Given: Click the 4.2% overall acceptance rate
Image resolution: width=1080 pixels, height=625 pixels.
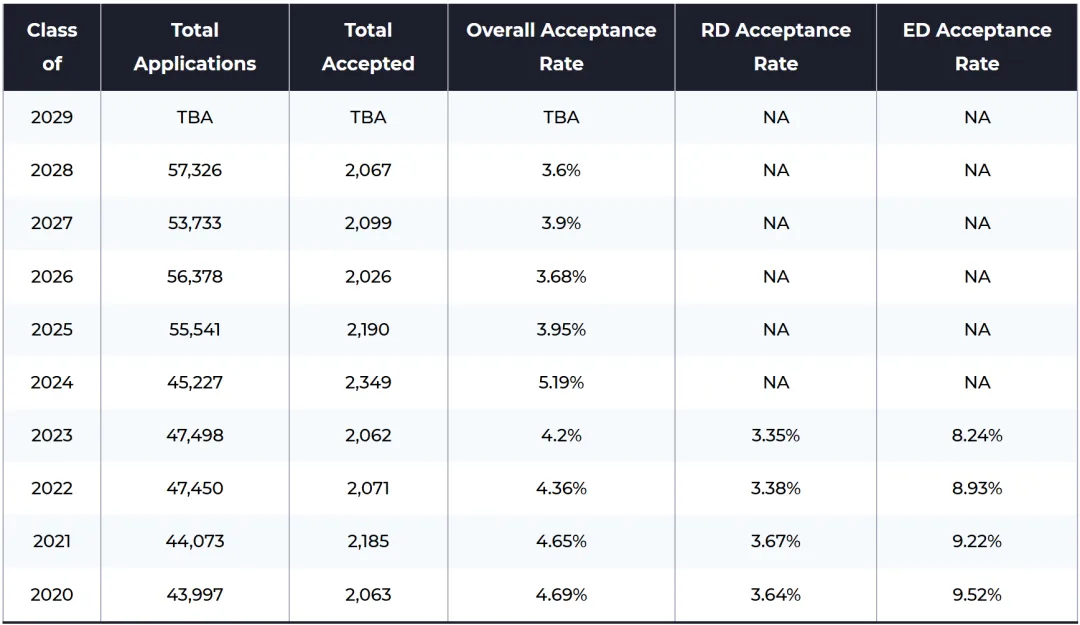Looking at the screenshot, I should pos(561,435).
